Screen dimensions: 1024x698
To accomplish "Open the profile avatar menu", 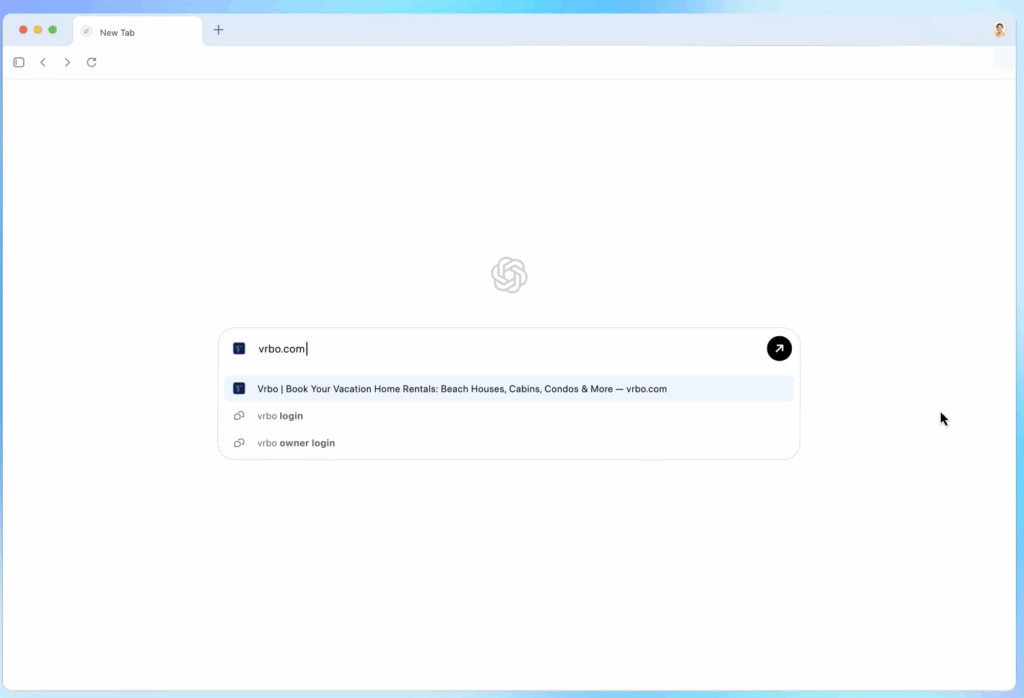I will tap(999, 30).
